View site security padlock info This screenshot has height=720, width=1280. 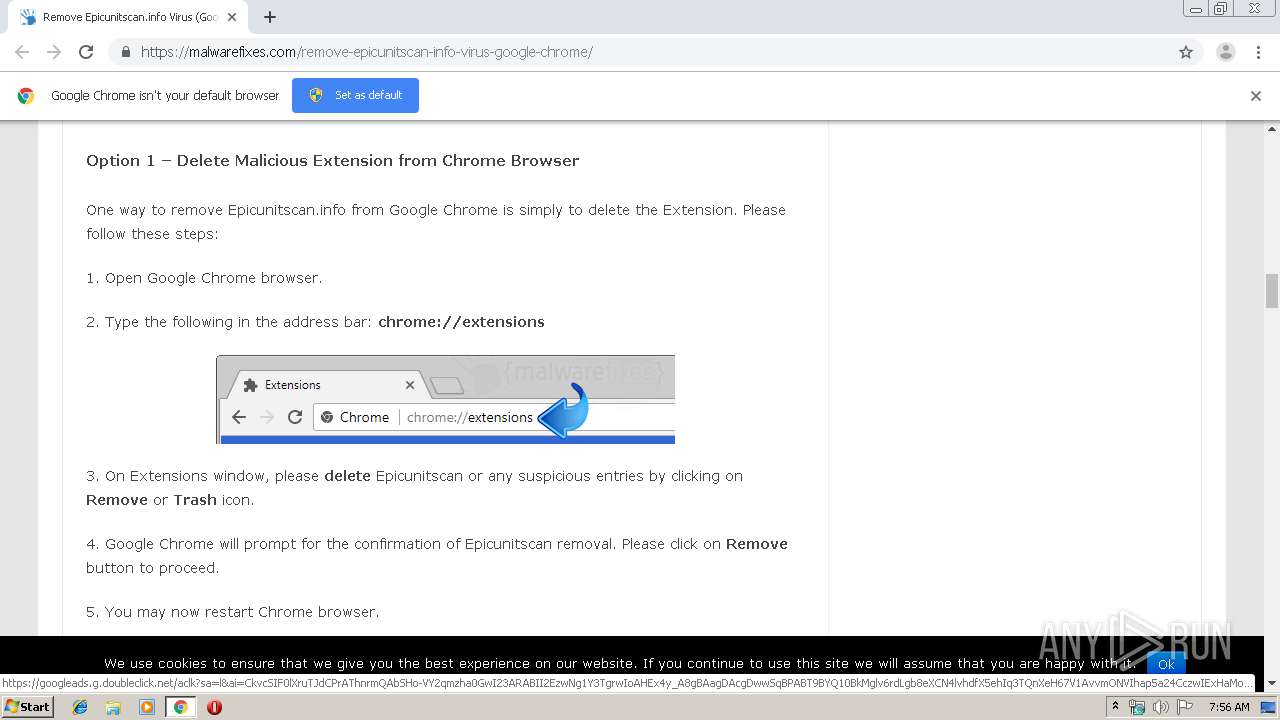[126, 52]
